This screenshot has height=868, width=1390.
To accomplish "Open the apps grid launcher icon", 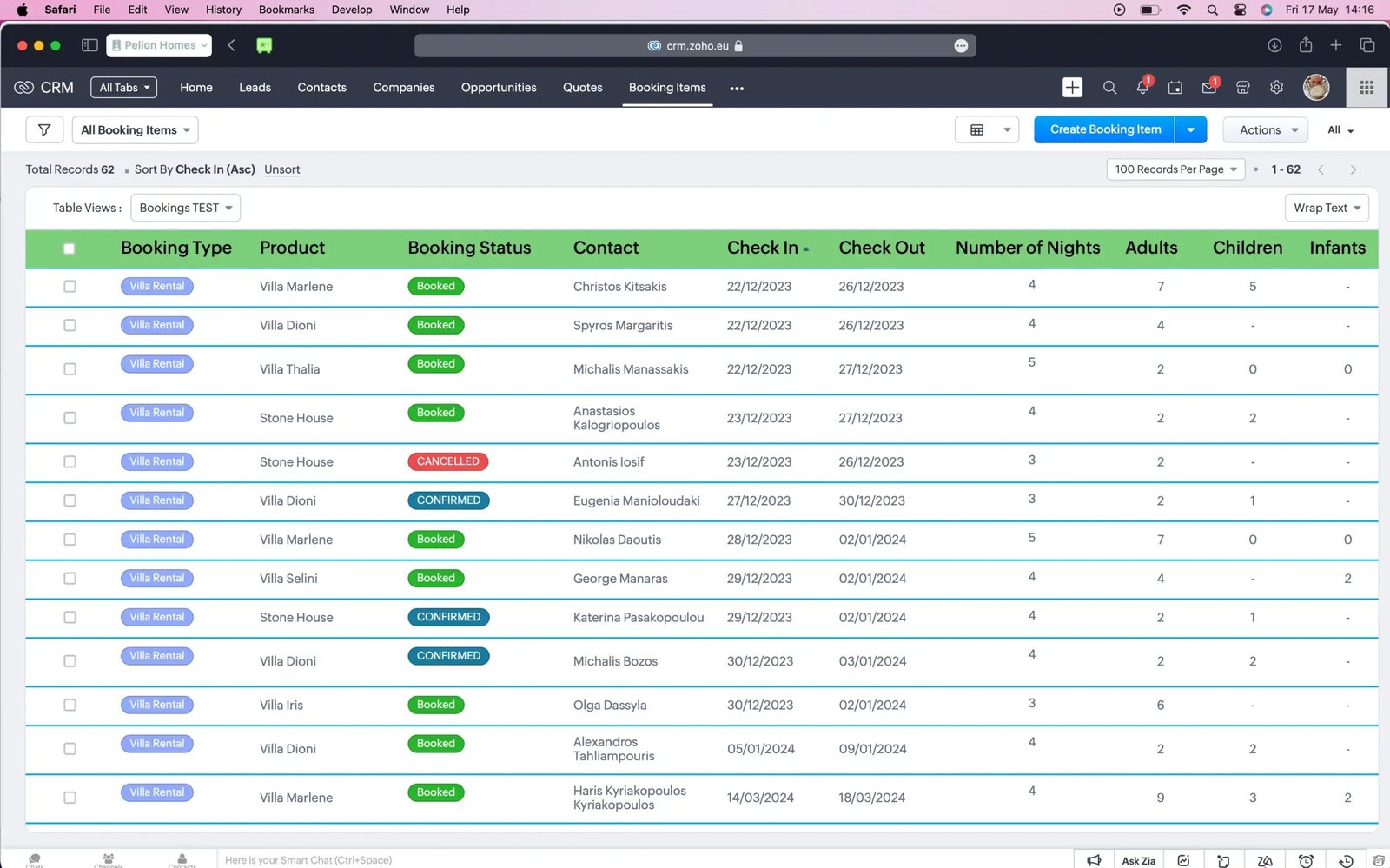I will (x=1366, y=88).
